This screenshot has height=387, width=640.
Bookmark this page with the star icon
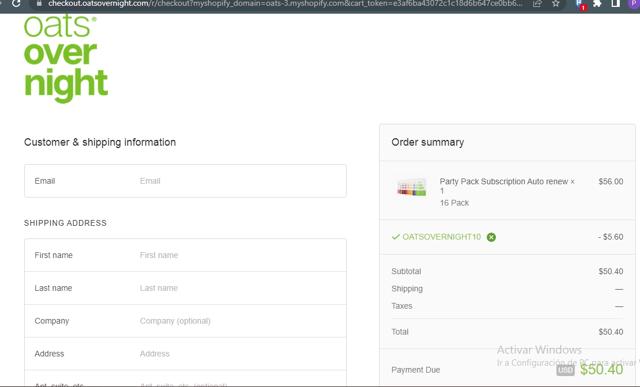click(556, 4)
